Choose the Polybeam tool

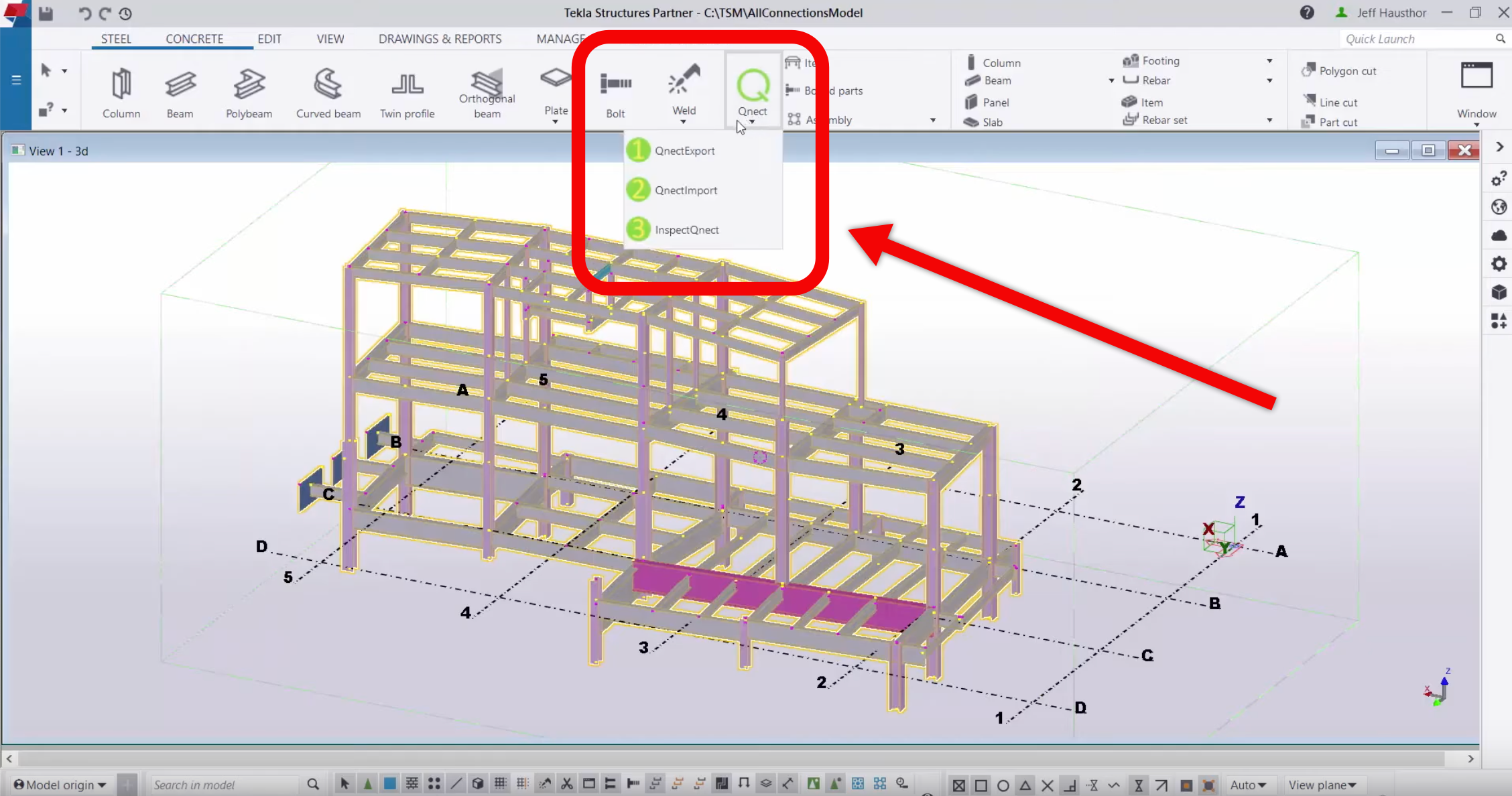pos(249,92)
